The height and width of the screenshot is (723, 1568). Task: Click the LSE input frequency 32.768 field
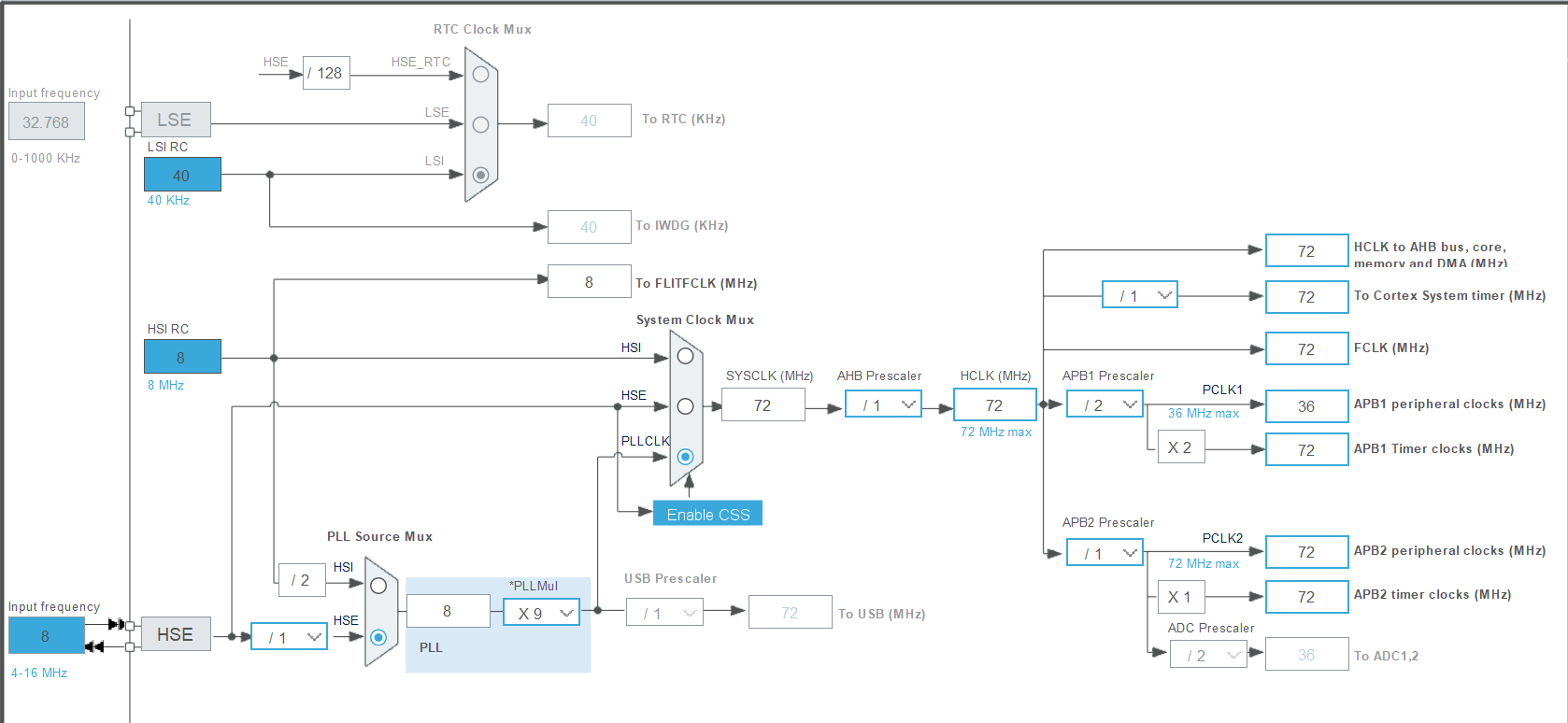(46, 121)
